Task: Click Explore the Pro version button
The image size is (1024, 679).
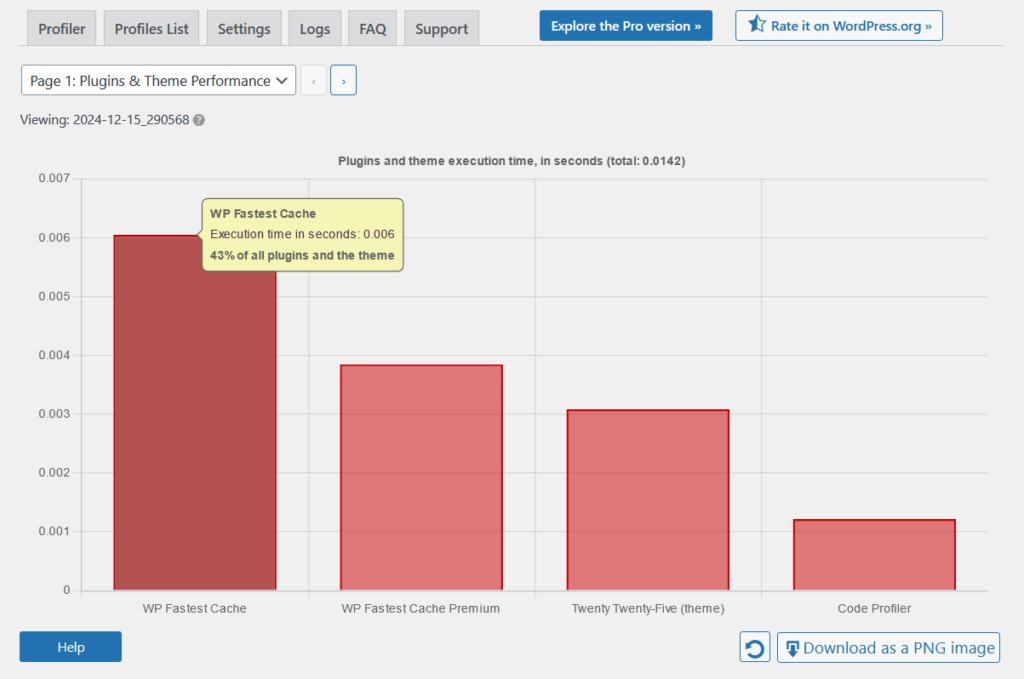Action: pos(626,26)
